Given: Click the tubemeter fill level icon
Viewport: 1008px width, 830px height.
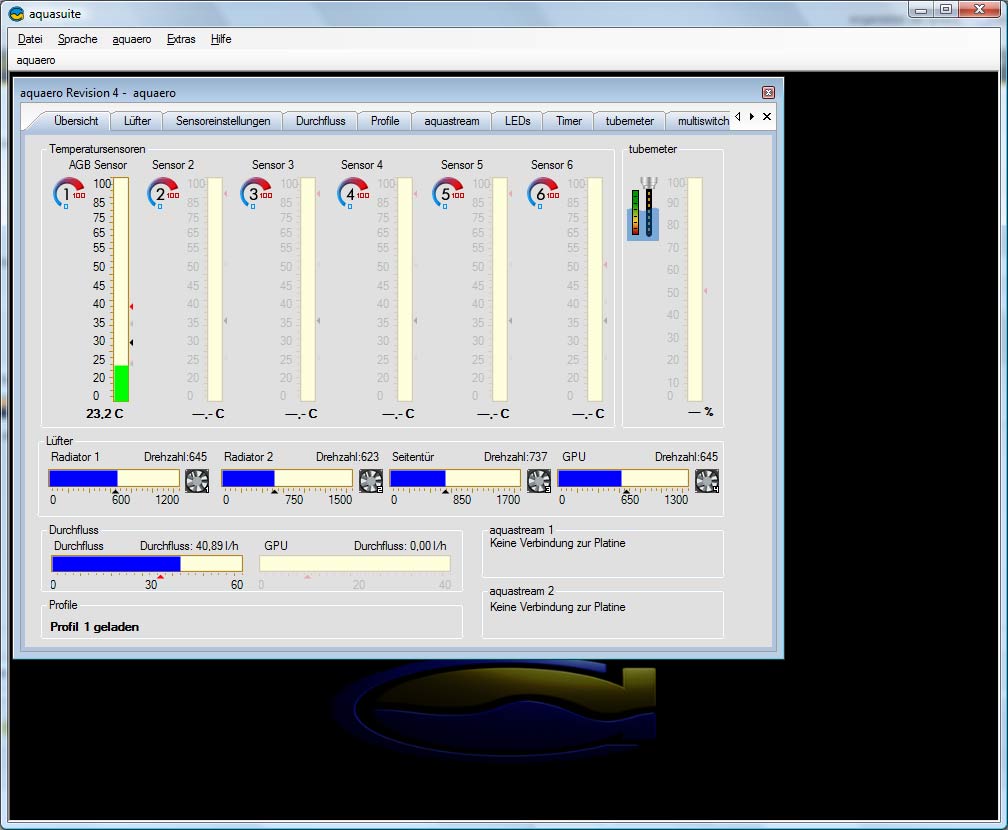Looking at the screenshot, I should 642,209.
